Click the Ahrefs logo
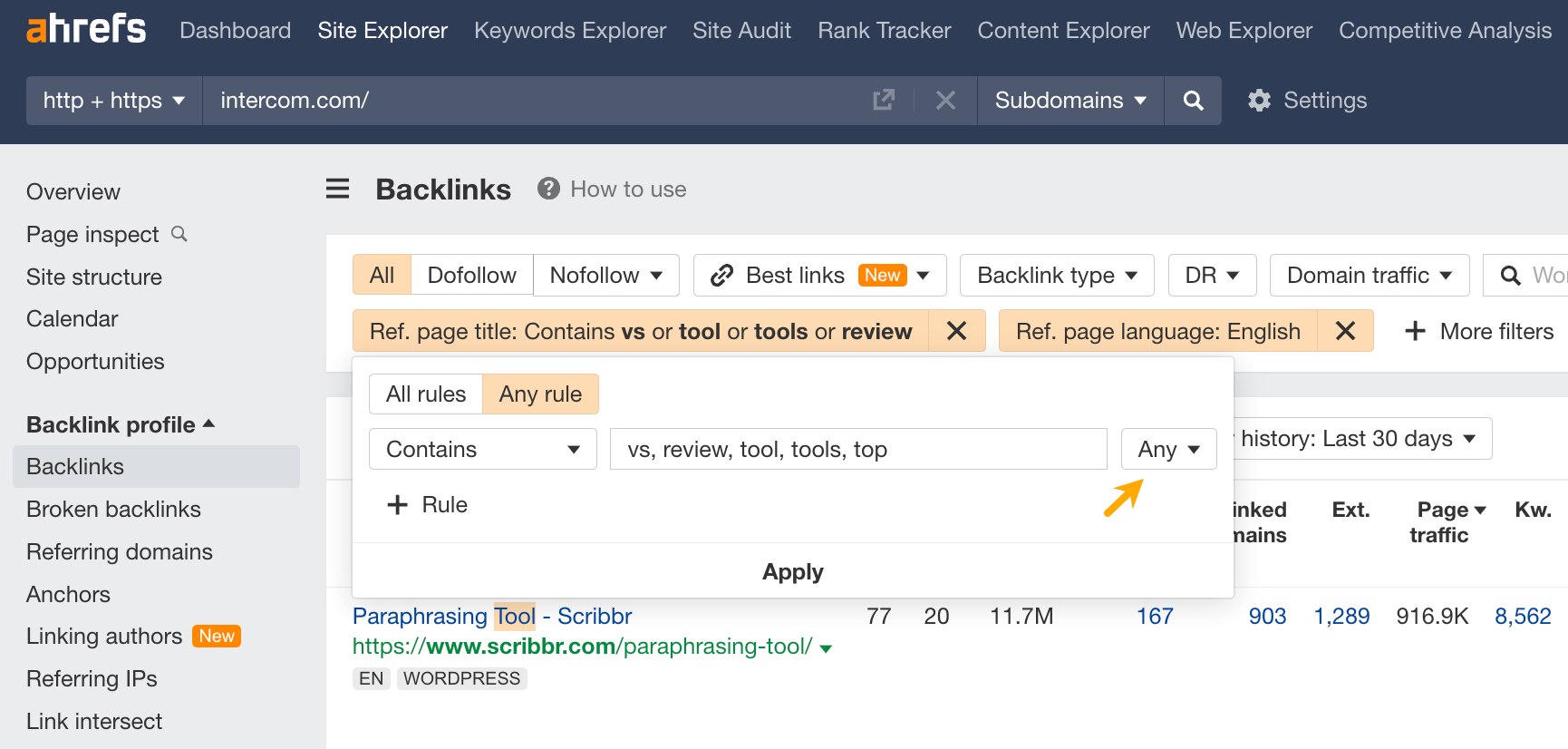Image resolution: width=1568 pixels, height=749 pixels. pyautogui.click(x=86, y=29)
